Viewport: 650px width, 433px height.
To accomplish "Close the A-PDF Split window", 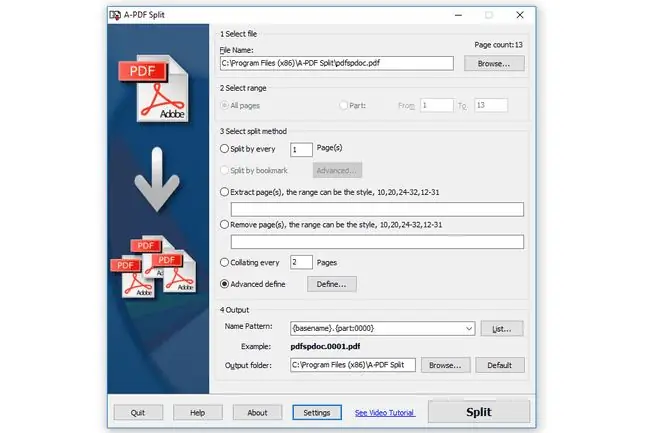I will pyautogui.click(x=520, y=15).
